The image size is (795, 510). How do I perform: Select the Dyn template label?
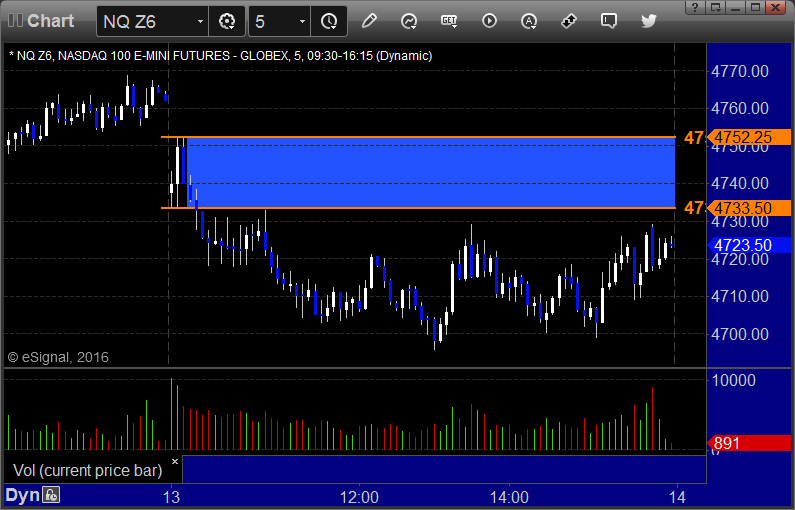point(22,495)
